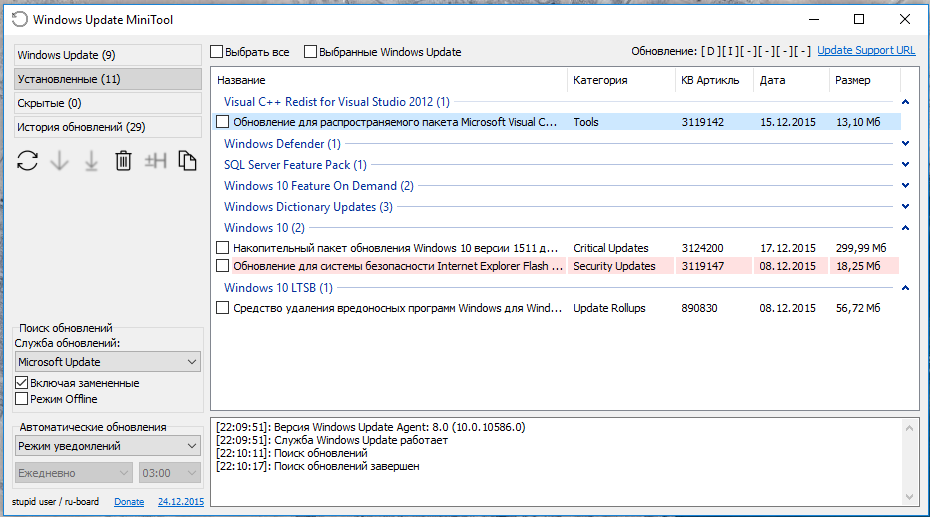Sort by the 'Размер' column header
Image resolution: width=930 pixels, height=517 pixels.
tap(864, 80)
